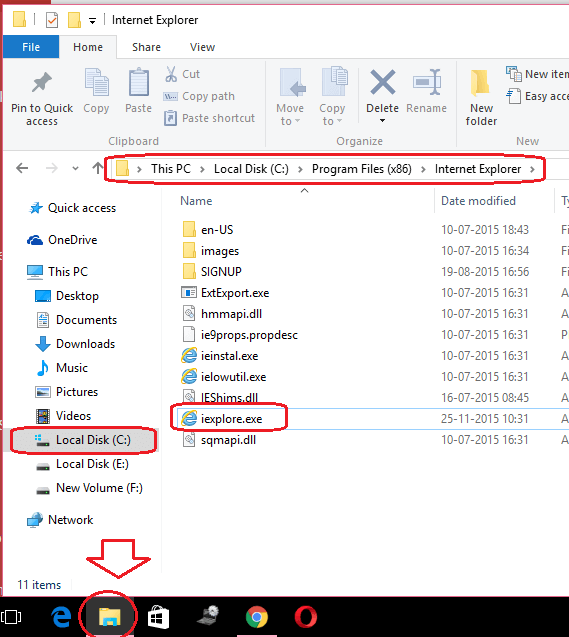
Task: Create a New folder from ribbon
Action: click(481, 98)
